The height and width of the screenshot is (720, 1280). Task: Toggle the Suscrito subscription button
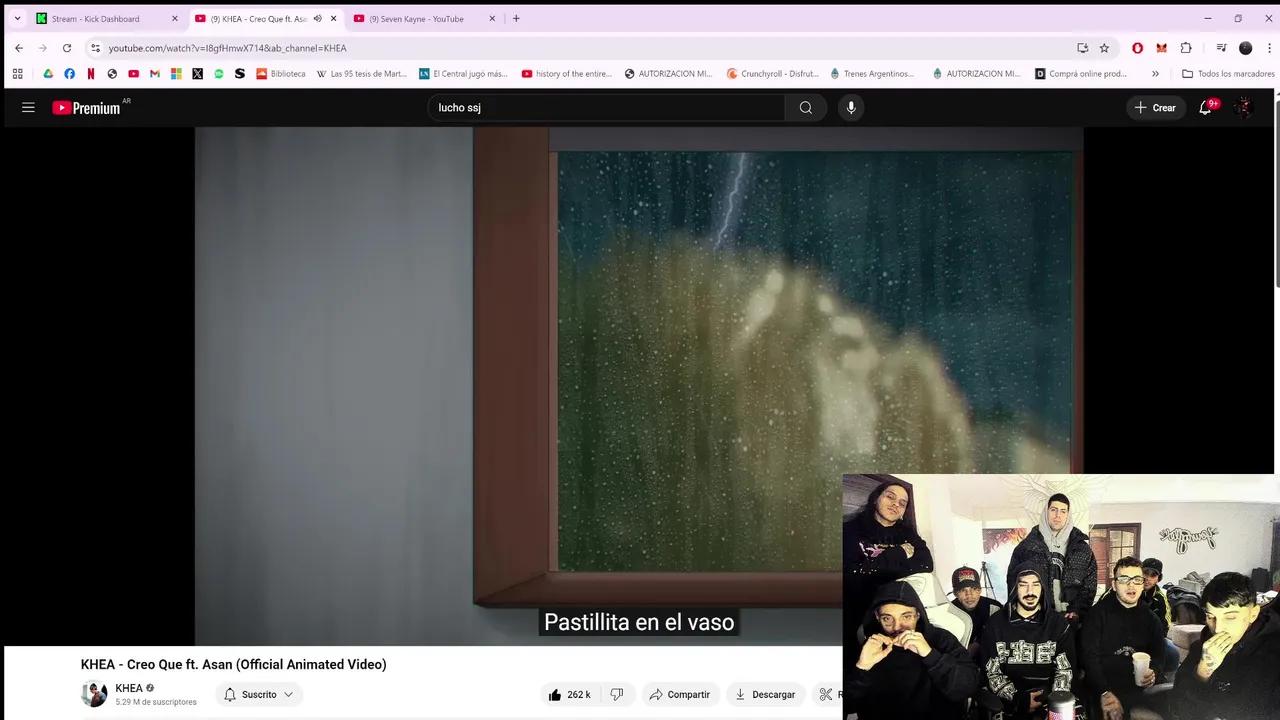click(x=258, y=694)
